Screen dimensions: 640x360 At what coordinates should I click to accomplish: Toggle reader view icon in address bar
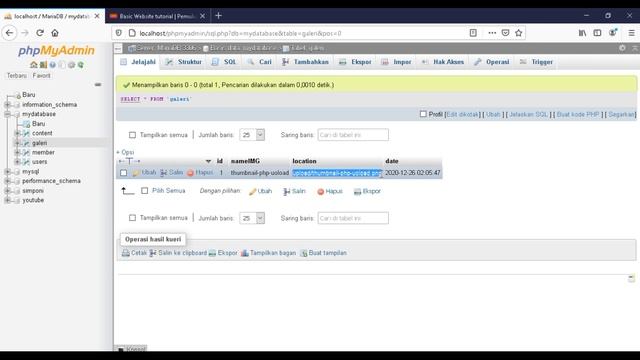tap(473, 33)
